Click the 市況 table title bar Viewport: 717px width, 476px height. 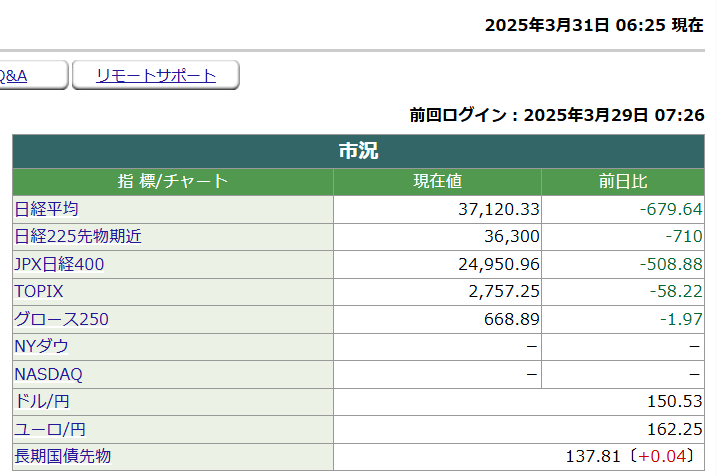tap(358, 152)
